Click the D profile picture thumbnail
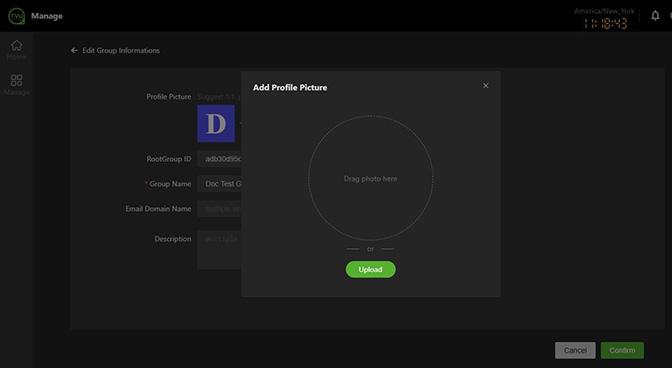The height and width of the screenshot is (368, 672). [x=216, y=123]
